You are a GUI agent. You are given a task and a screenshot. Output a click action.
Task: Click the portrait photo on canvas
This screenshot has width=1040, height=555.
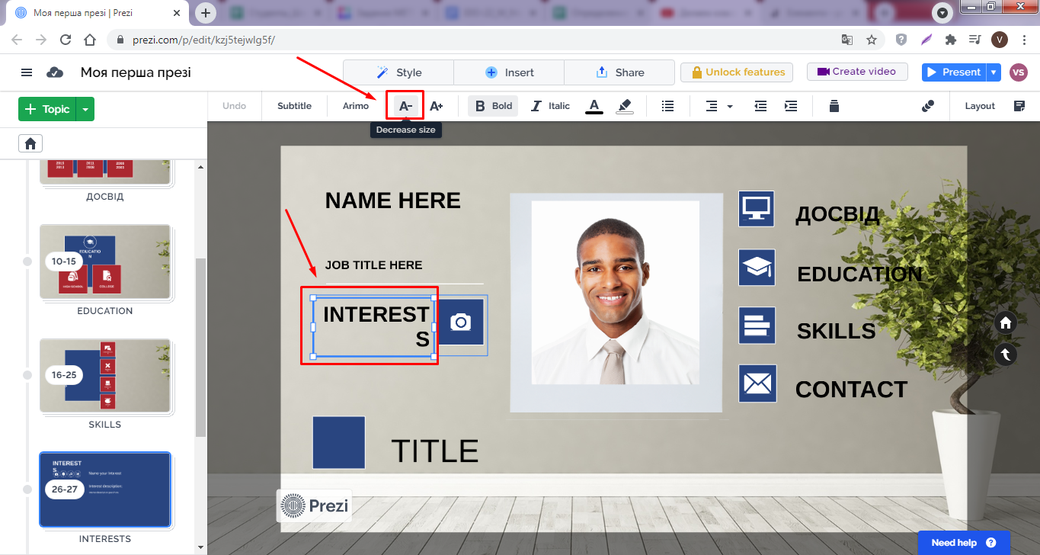(616, 292)
